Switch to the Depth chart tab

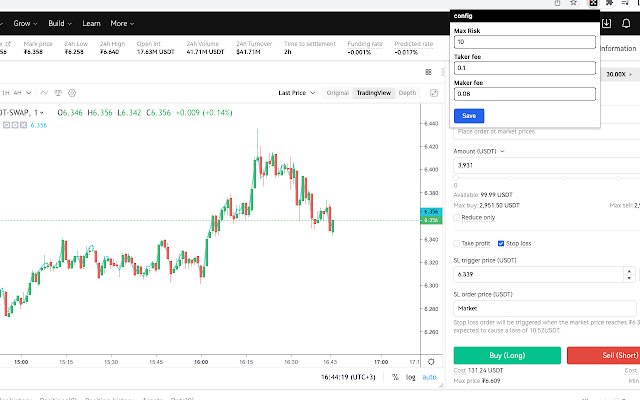coord(407,93)
